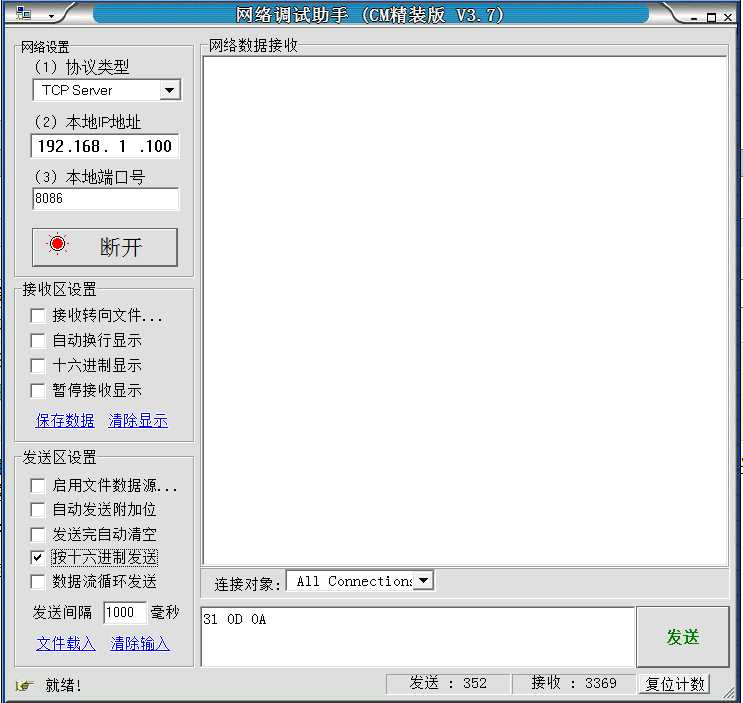Minimize the window

[695, 18]
